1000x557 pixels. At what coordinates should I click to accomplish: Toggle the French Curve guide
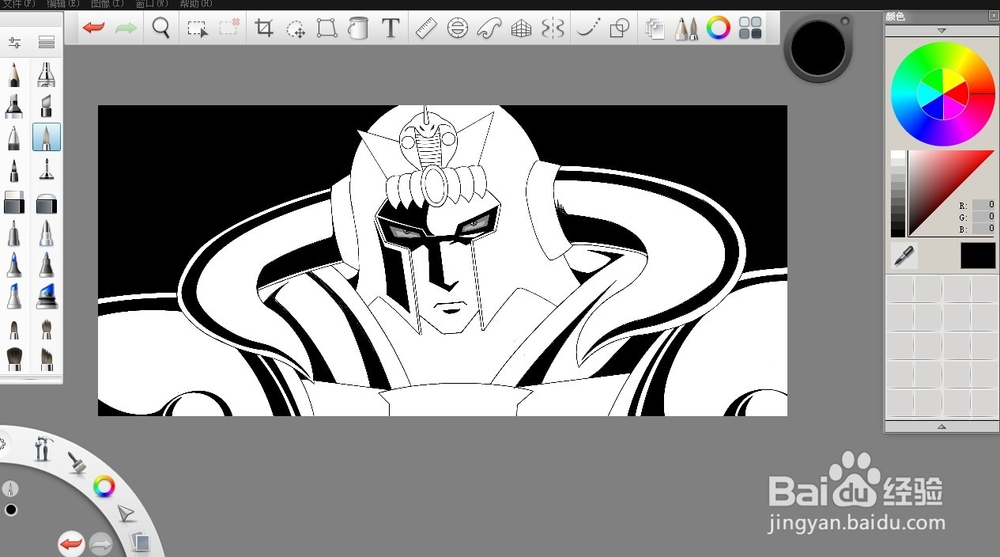point(489,28)
